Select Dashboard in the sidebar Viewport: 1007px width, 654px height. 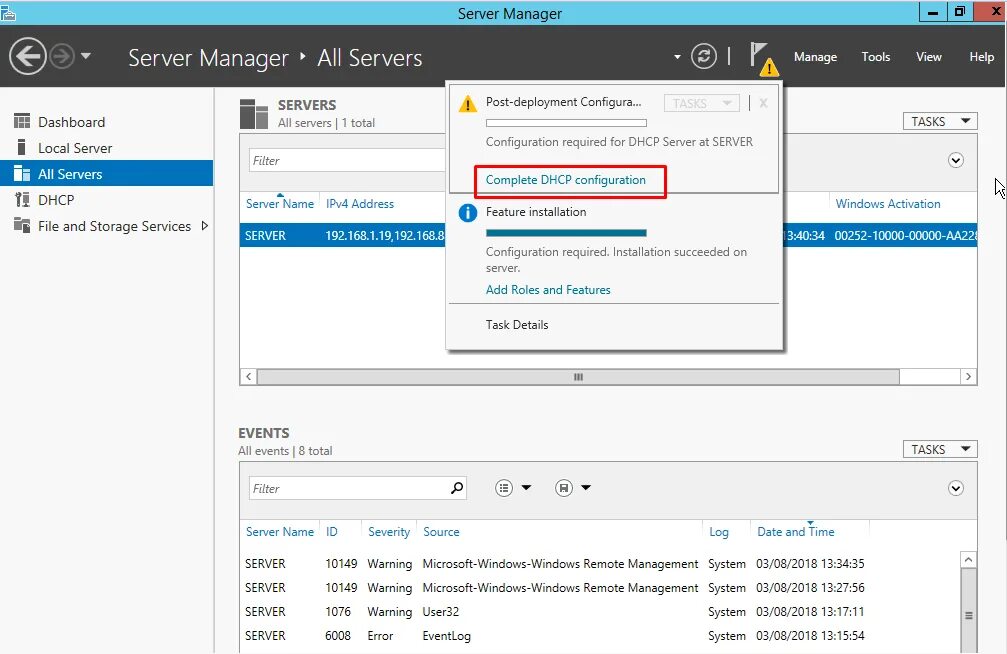[107, 121]
